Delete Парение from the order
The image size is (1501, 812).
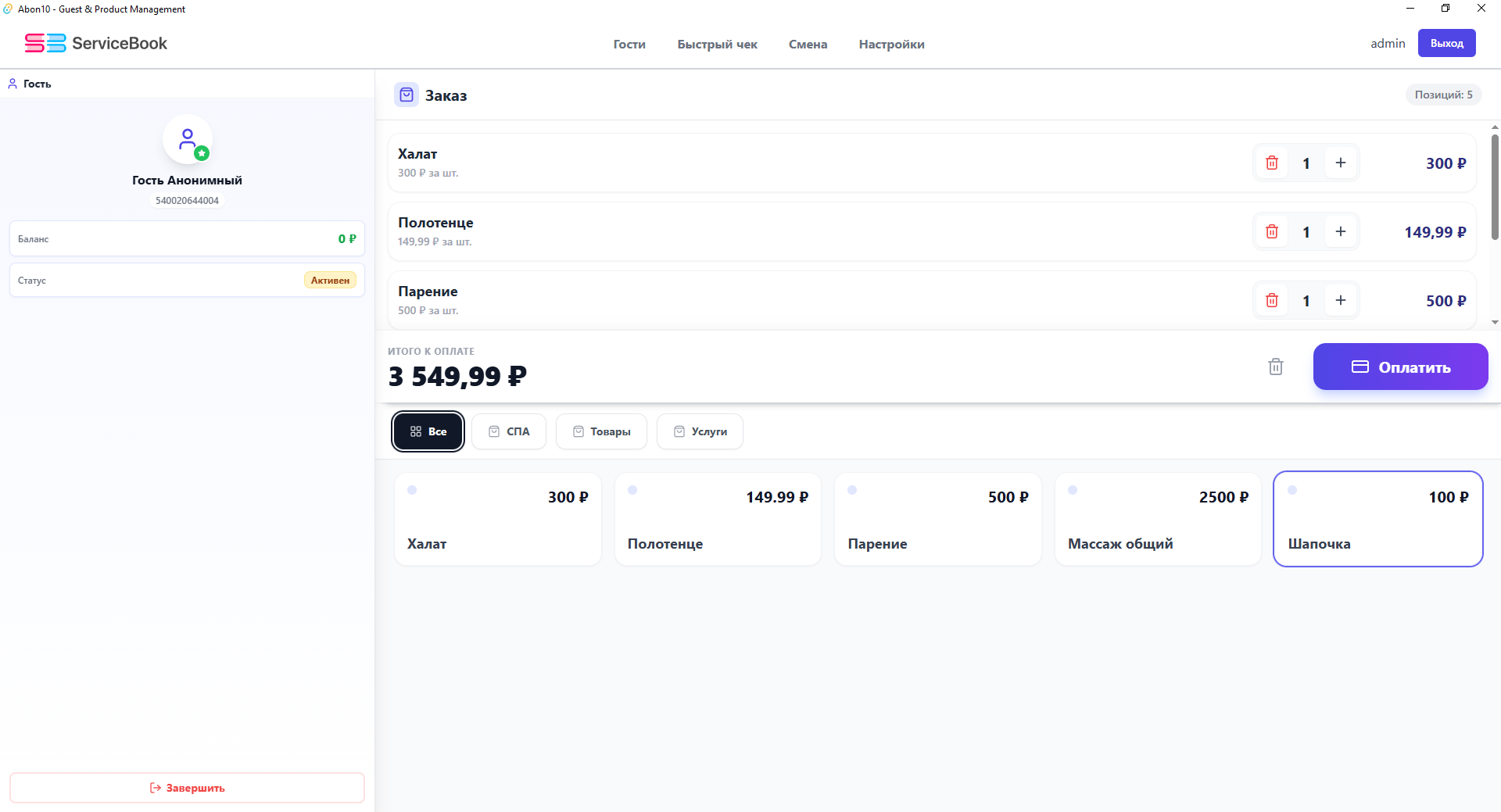coord(1272,300)
